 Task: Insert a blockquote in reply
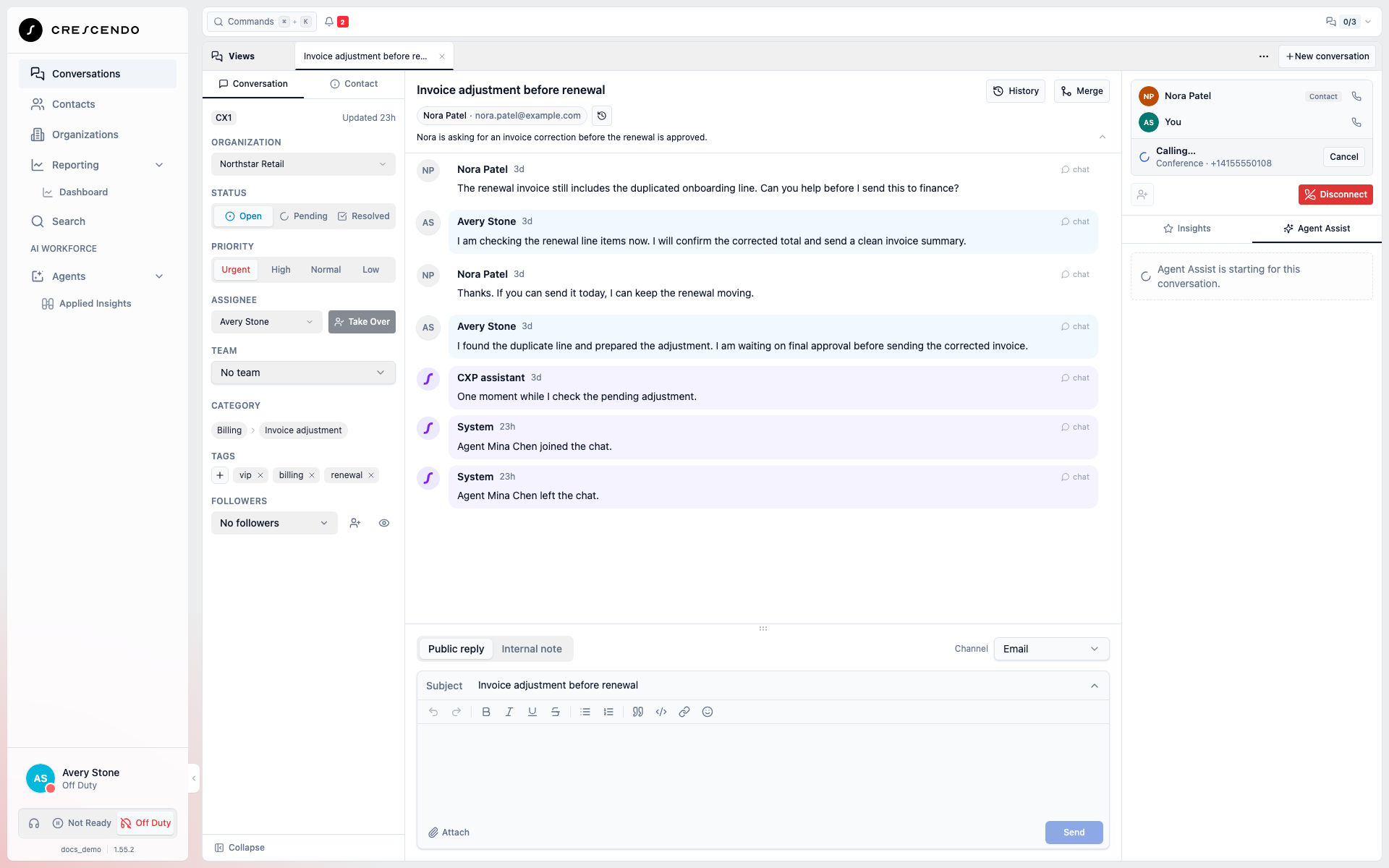638,712
